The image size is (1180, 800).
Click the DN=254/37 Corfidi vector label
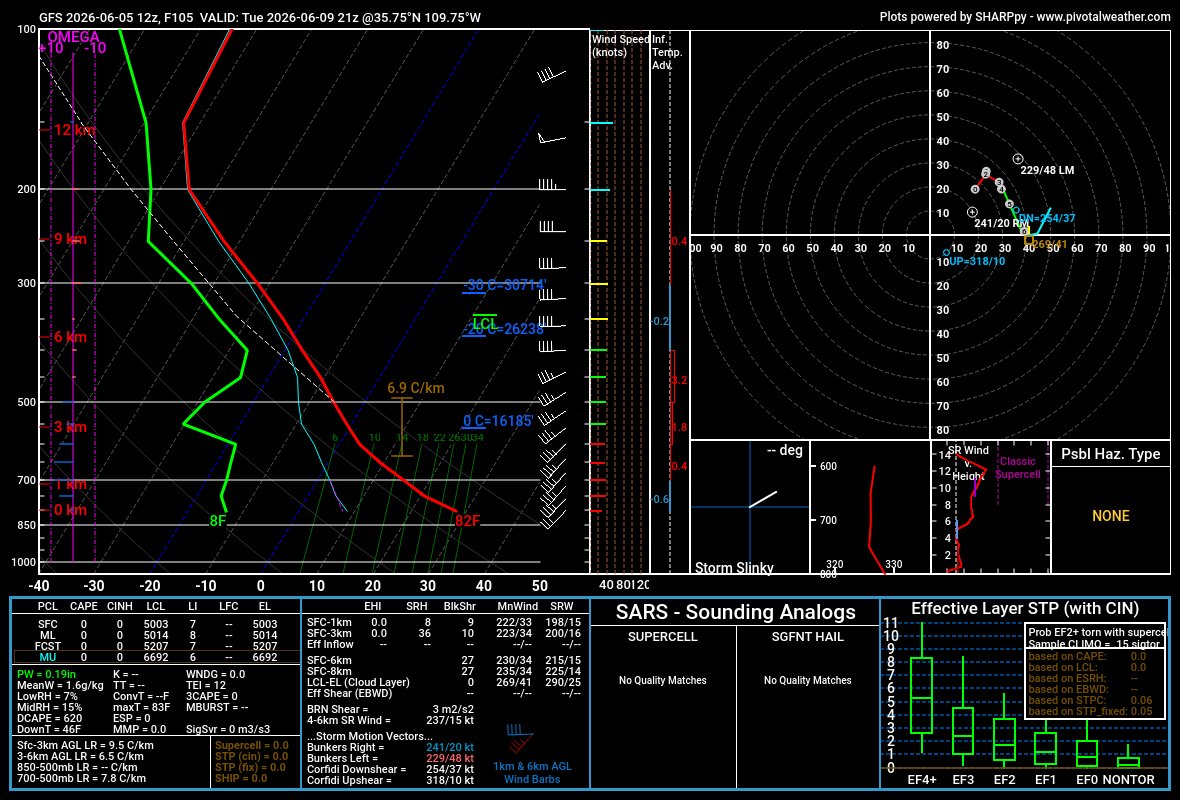point(1047,218)
